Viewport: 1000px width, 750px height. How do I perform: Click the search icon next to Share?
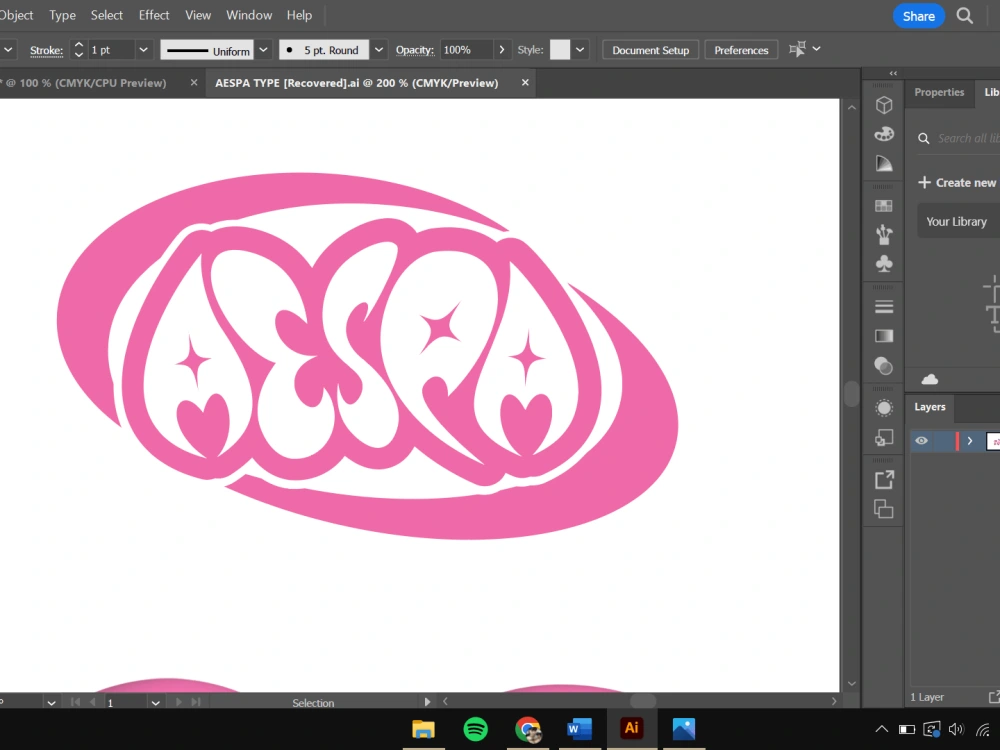point(963,15)
